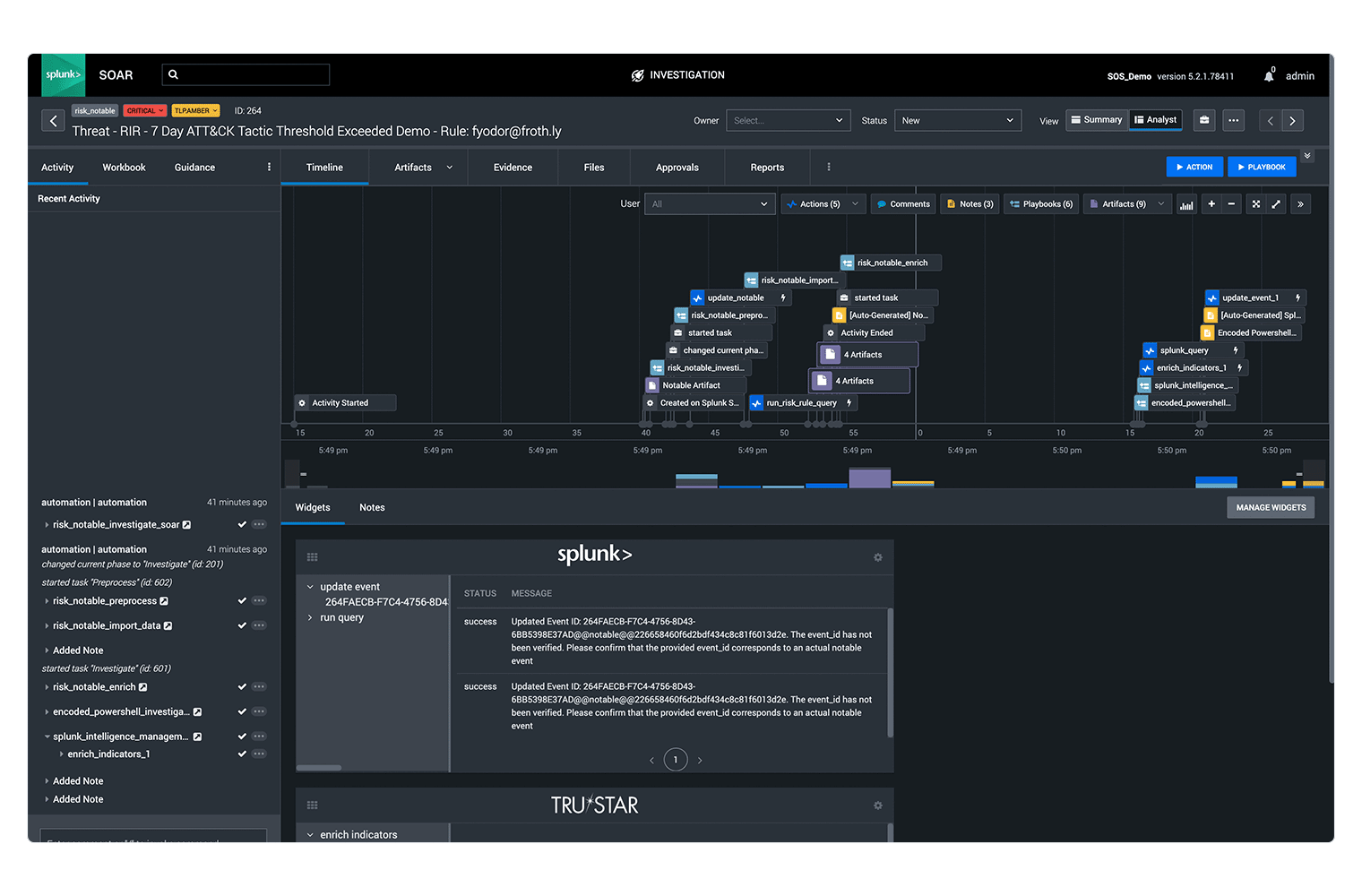Screen dimensions: 1362x896
Task: Open the tab bar overflow dots after Reports
Action: click(829, 168)
